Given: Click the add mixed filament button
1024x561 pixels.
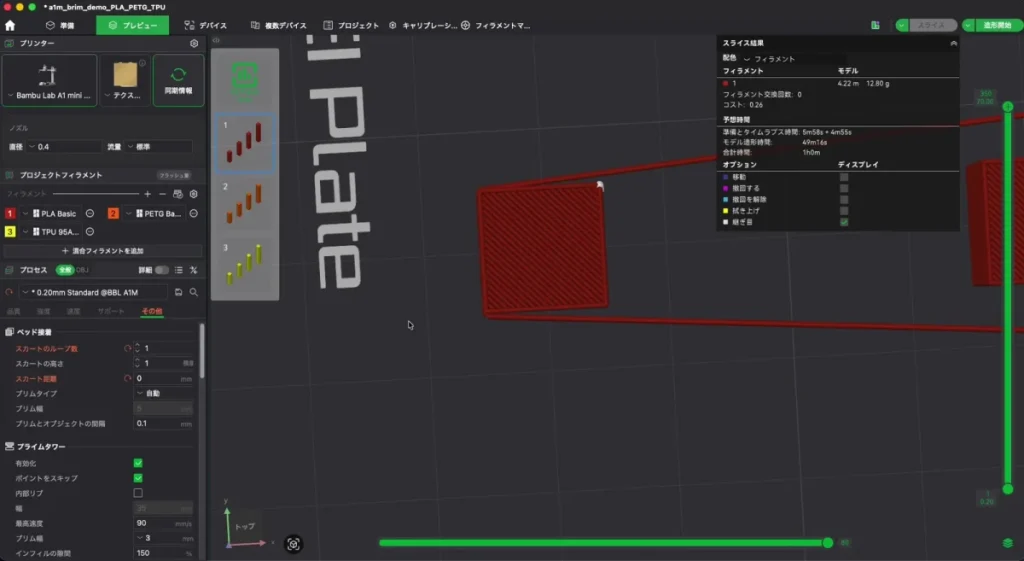Looking at the screenshot, I should tap(103, 251).
